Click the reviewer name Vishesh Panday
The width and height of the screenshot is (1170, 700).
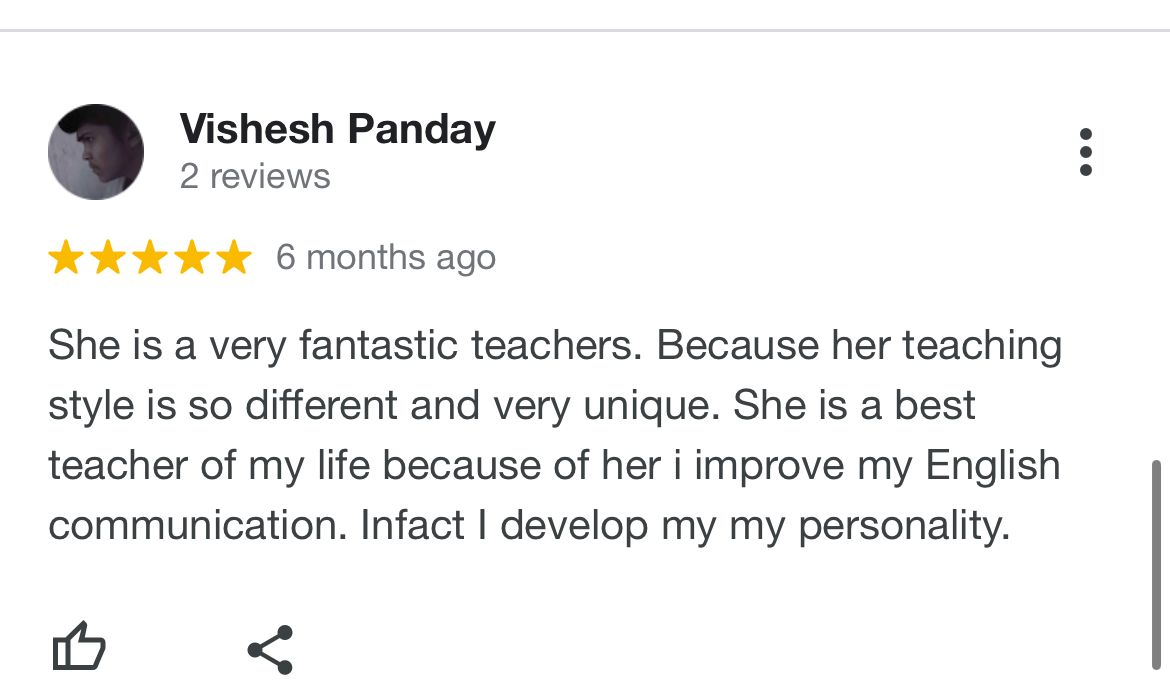[337, 129]
